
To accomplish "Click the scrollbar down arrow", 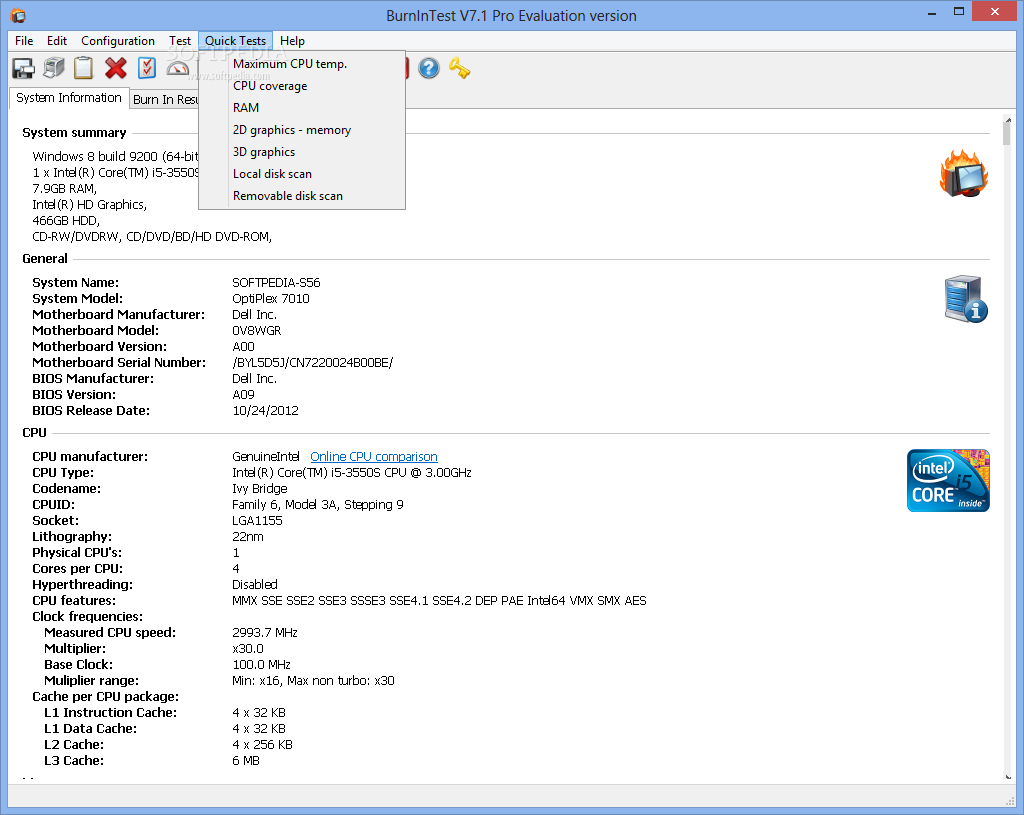I will click(x=1008, y=776).
